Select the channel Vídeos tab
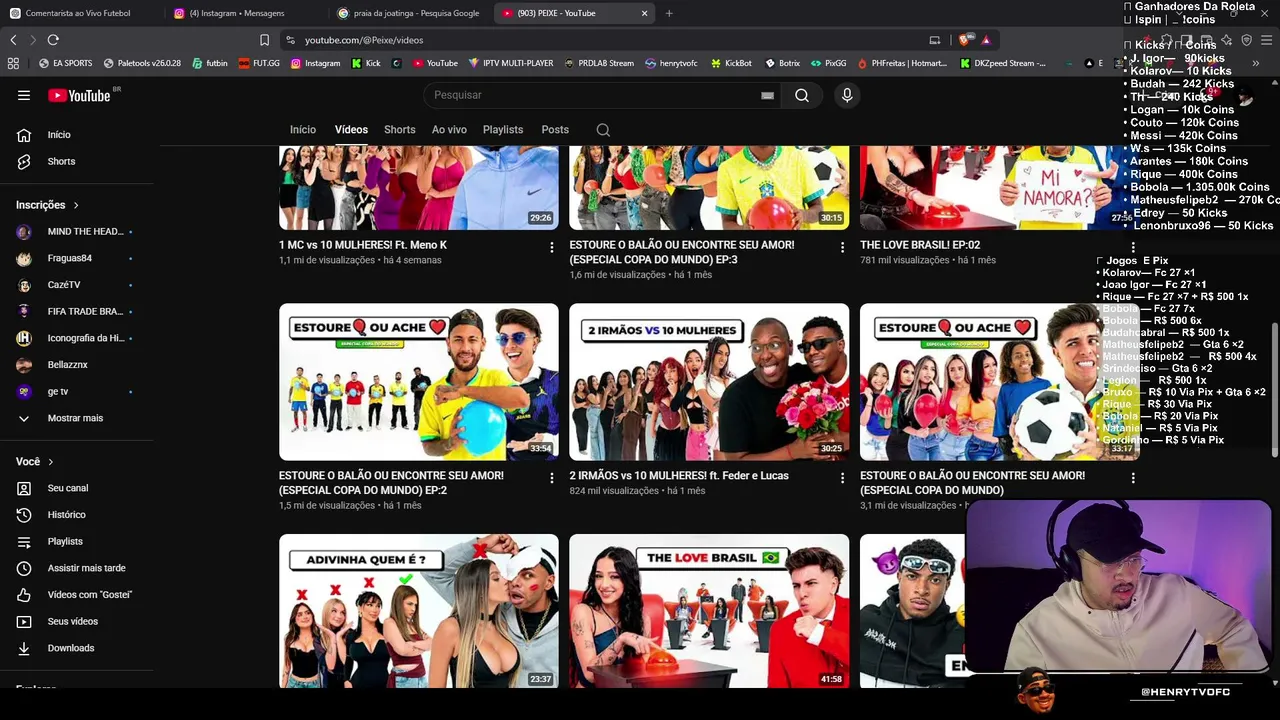The image size is (1280, 720). pyautogui.click(x=351, y=130)
